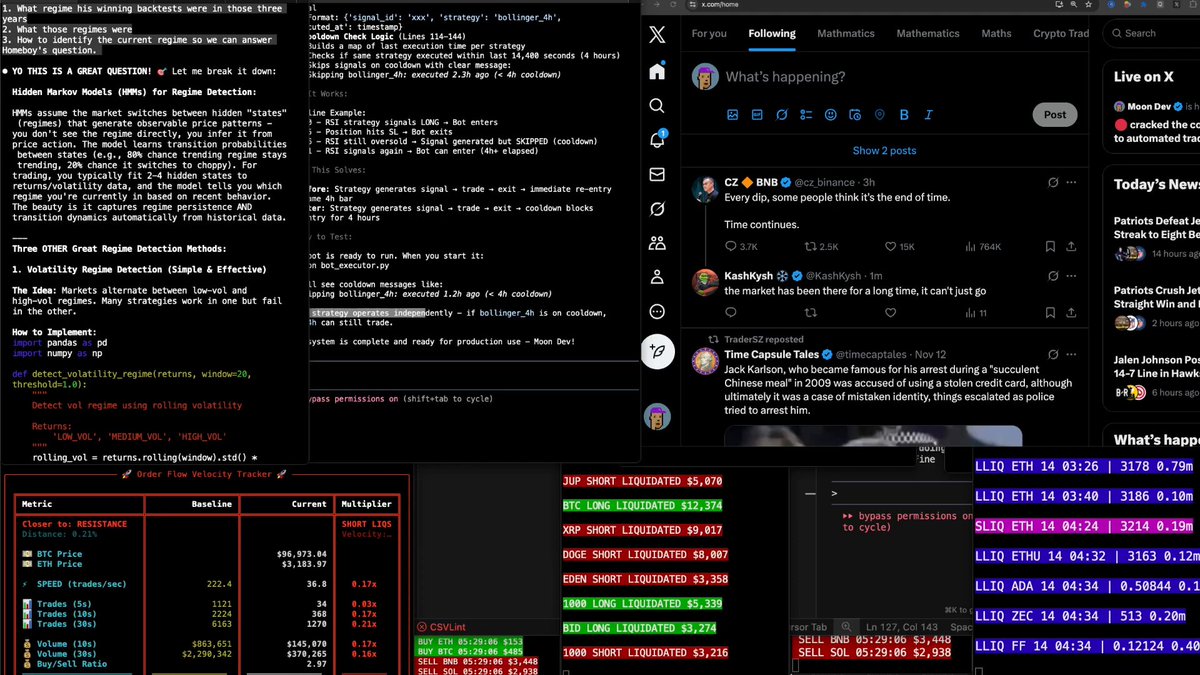Open emoji picker in the post composer
Image resolution: width=1200 pixels, height=675 pixels.
click(830, 115)
